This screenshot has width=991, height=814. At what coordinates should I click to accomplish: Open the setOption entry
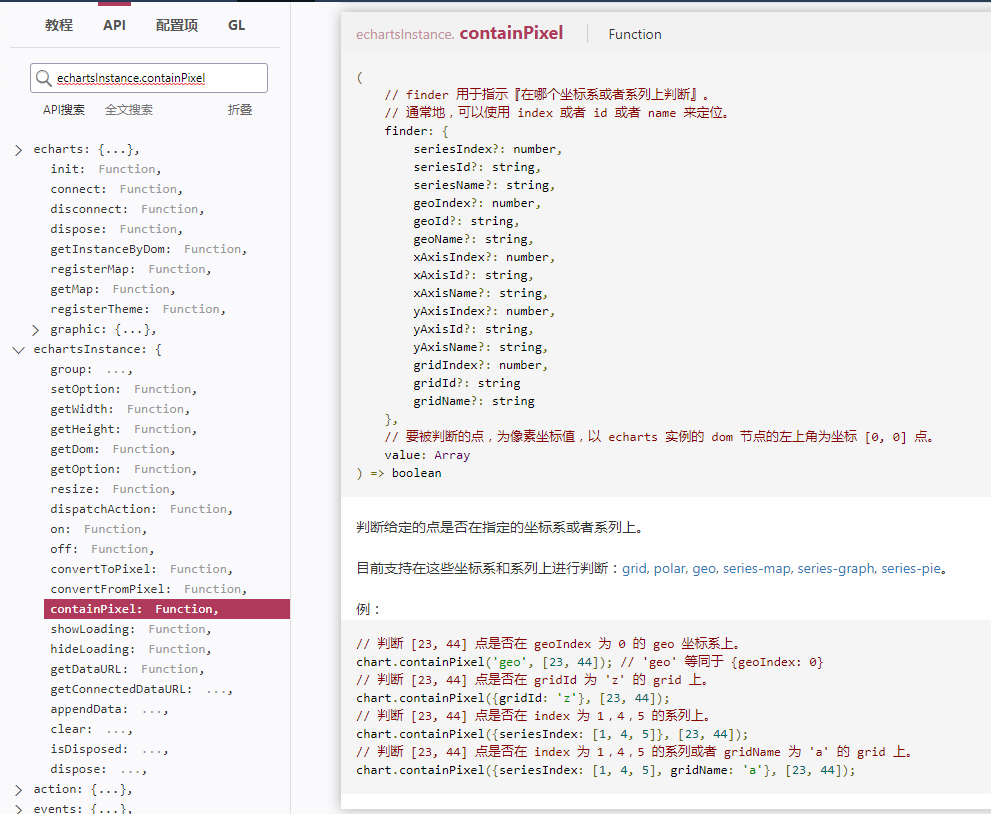click(x=123, y=389)
